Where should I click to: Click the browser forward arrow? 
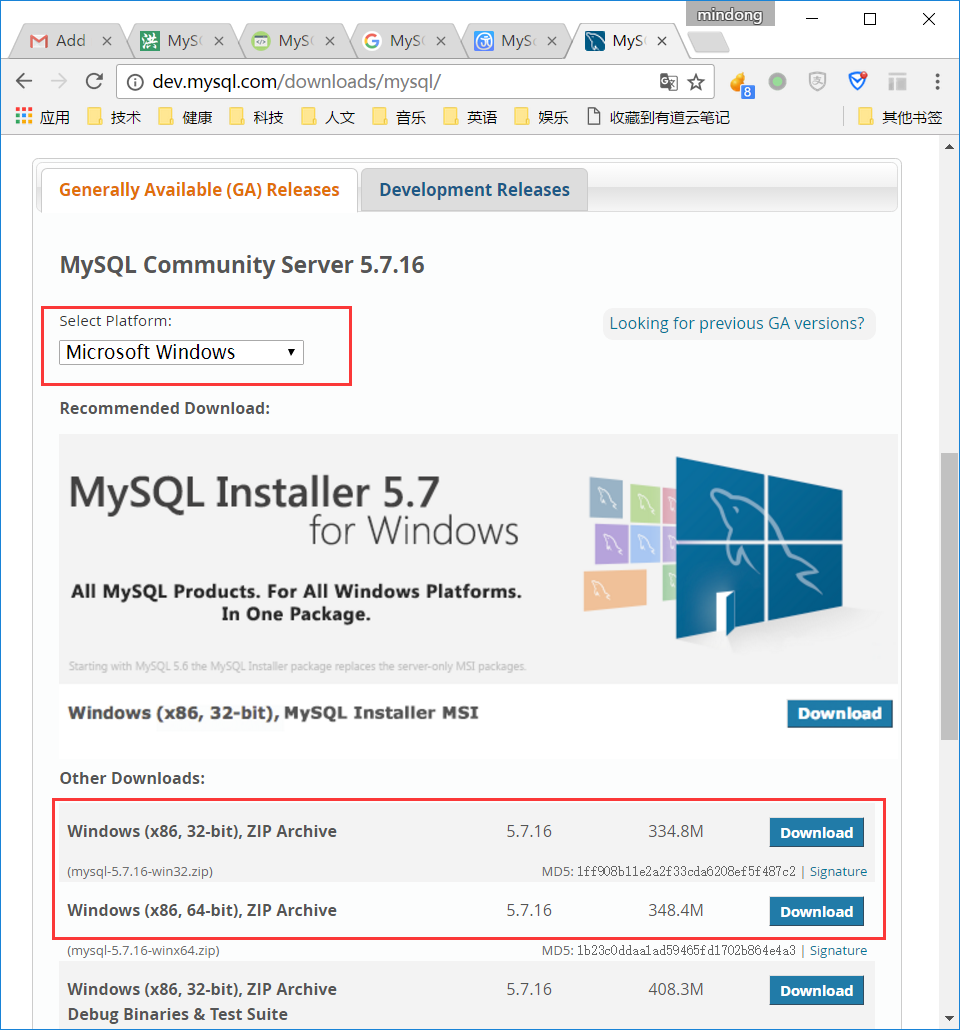tap(59, 81)
